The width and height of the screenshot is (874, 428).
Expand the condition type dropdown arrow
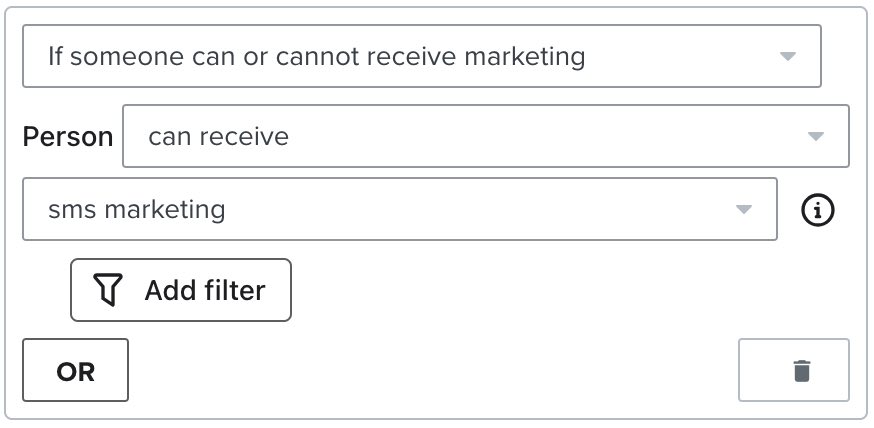tap(787, 56)
